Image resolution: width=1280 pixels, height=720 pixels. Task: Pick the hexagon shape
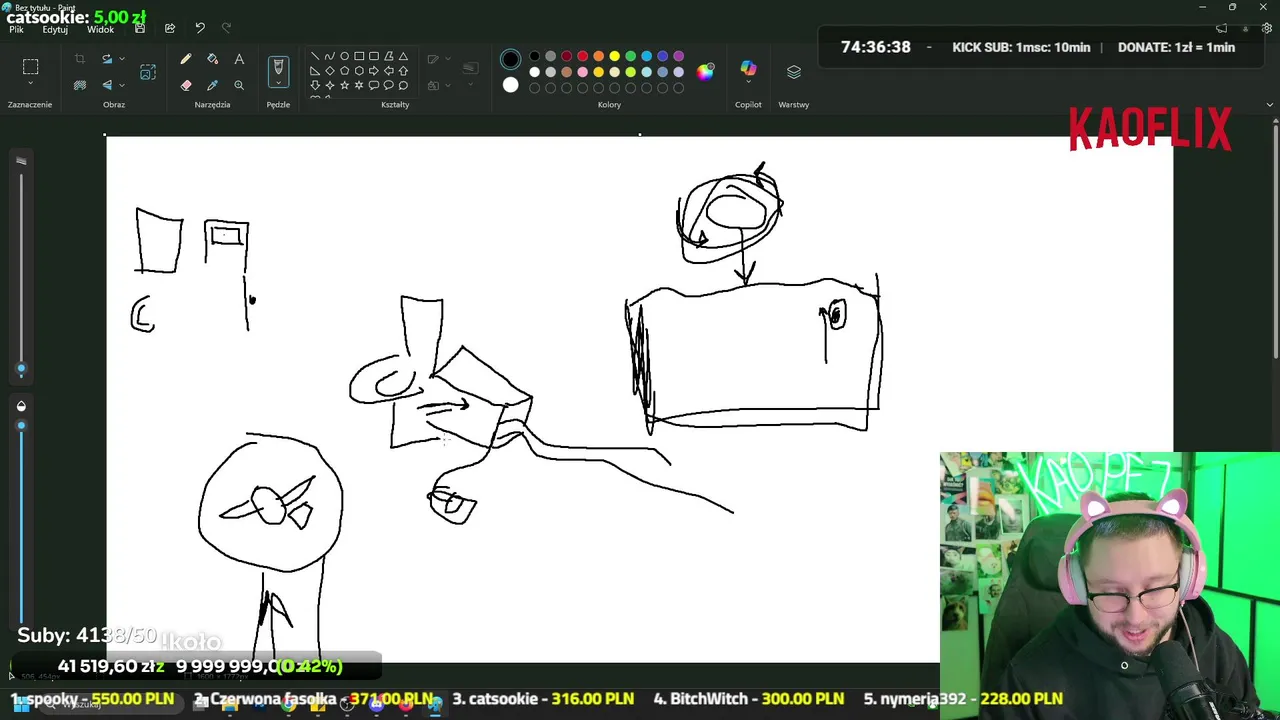pyautogui.click(x=359, y=71)
